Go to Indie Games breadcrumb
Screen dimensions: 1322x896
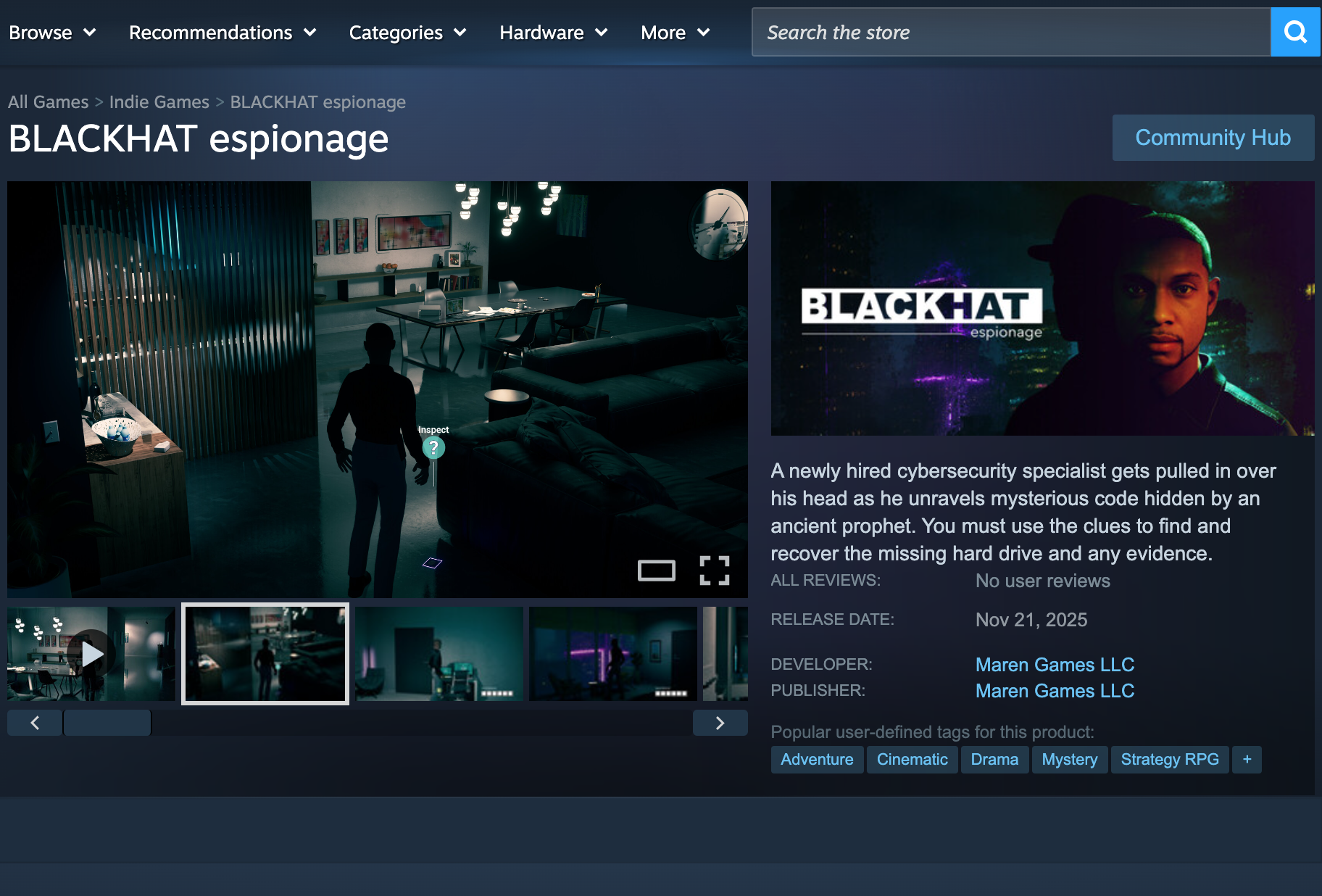tap(159, 102)
